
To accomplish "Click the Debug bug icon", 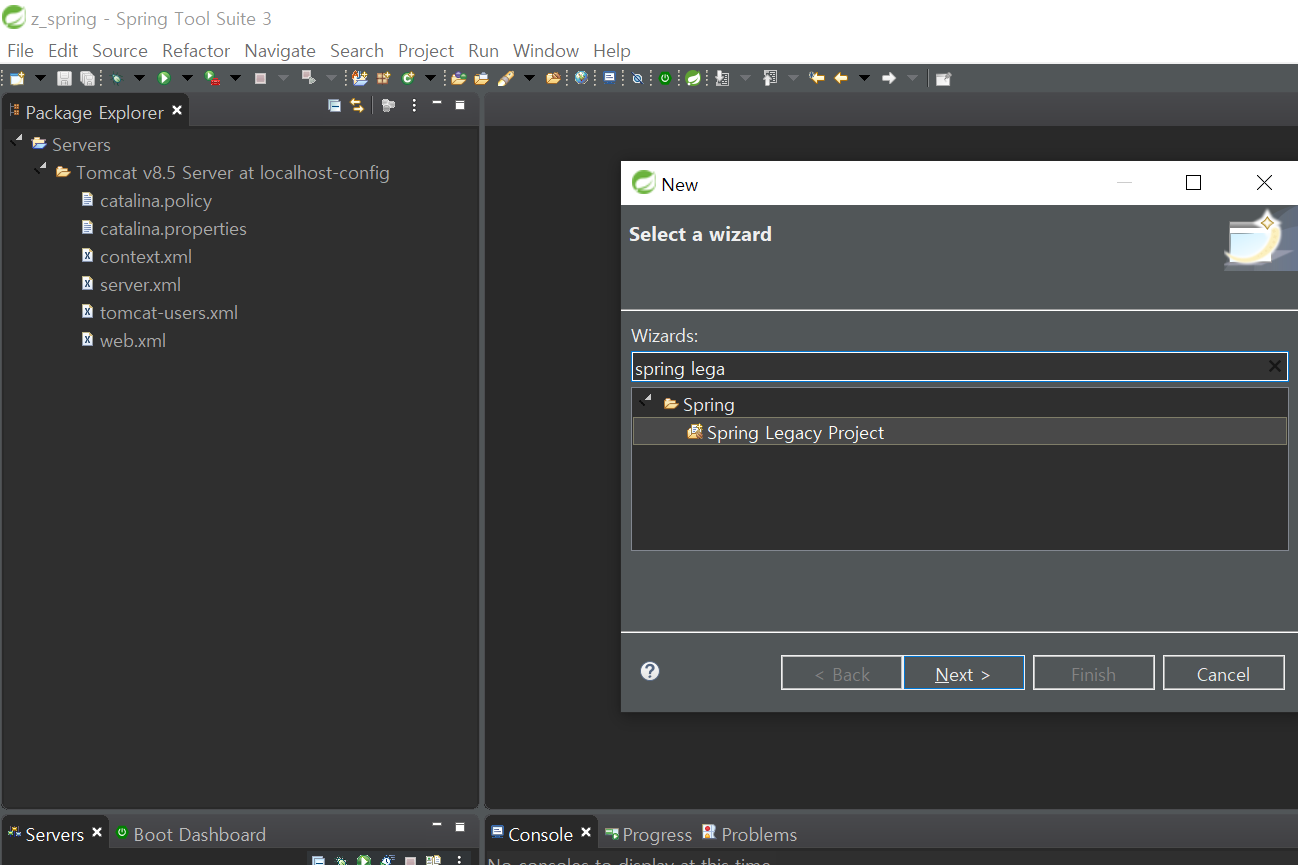I will click(x=117, y=78).
